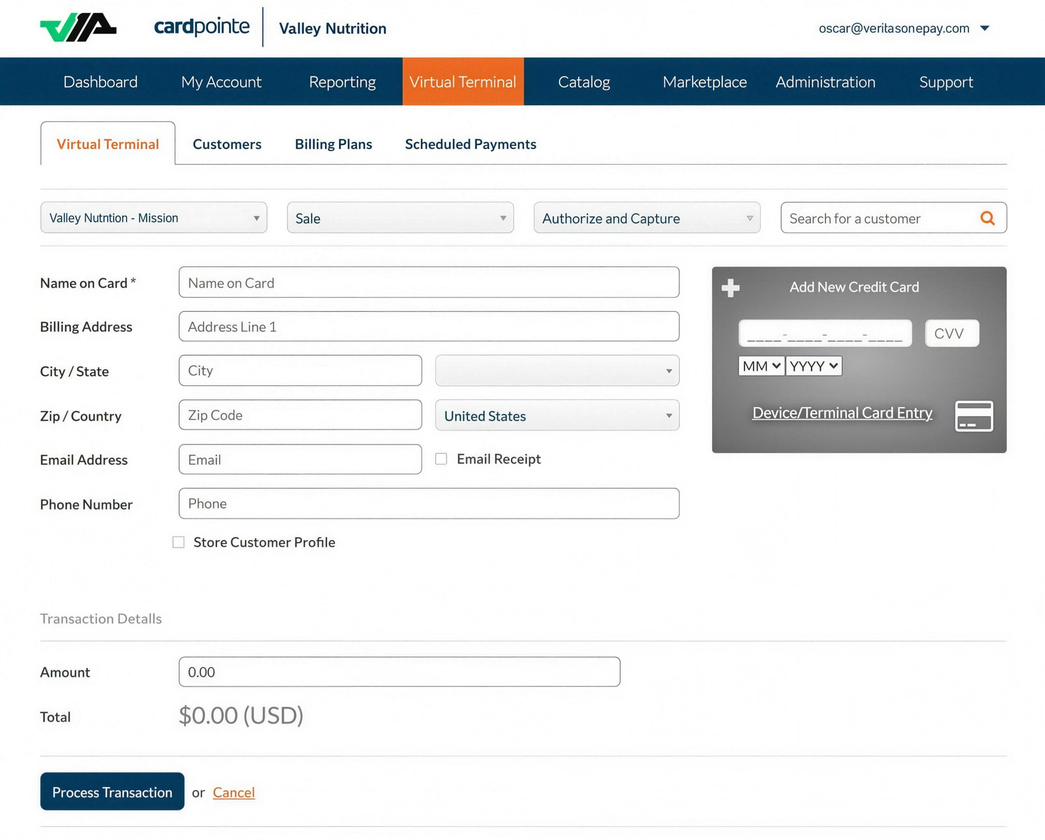Switch to the Scheduled Payments tab
This screenshot has height=840, width=1045.
click(471, 144)
